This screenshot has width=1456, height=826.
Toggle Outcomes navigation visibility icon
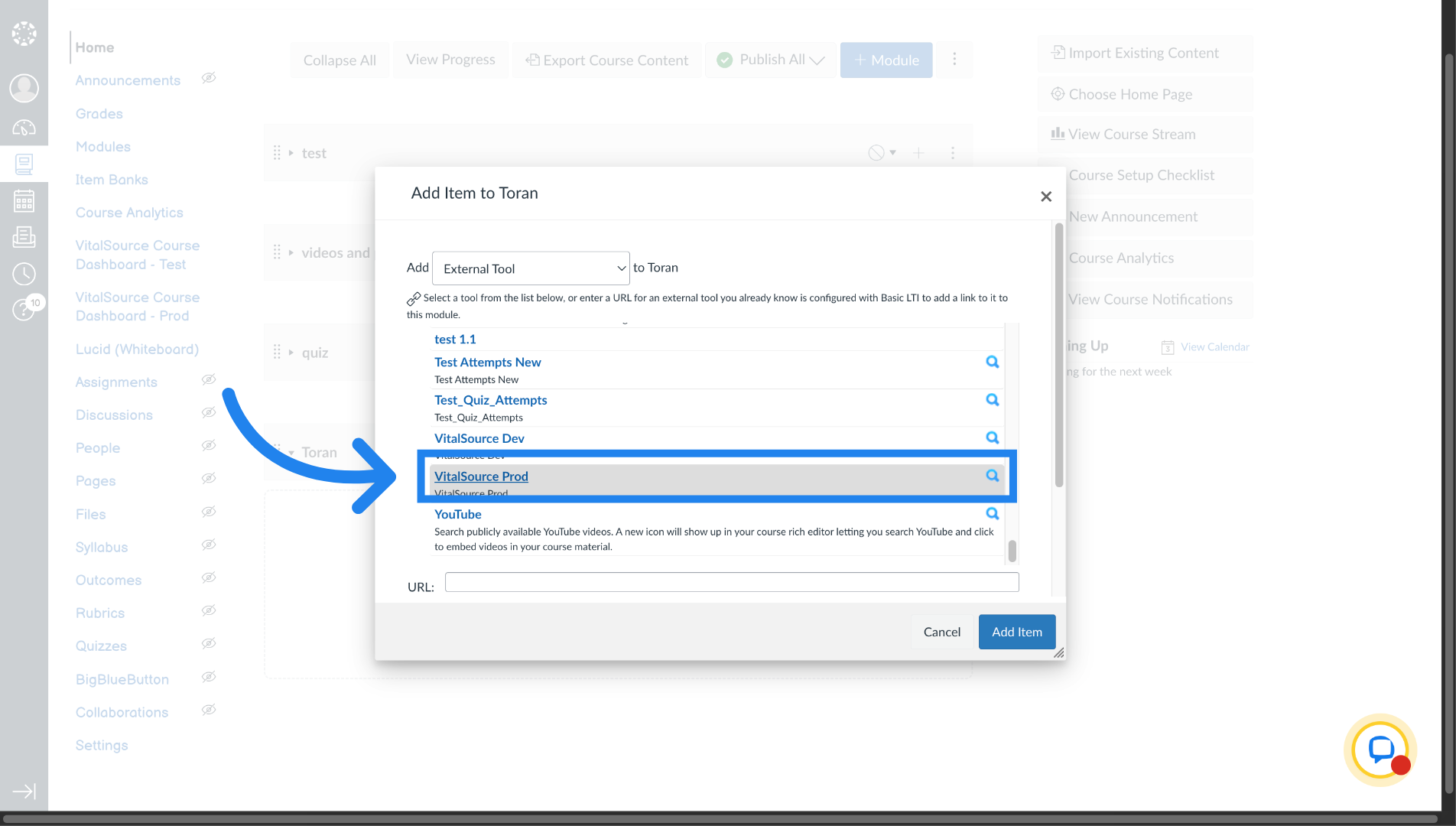pos(209,577)
